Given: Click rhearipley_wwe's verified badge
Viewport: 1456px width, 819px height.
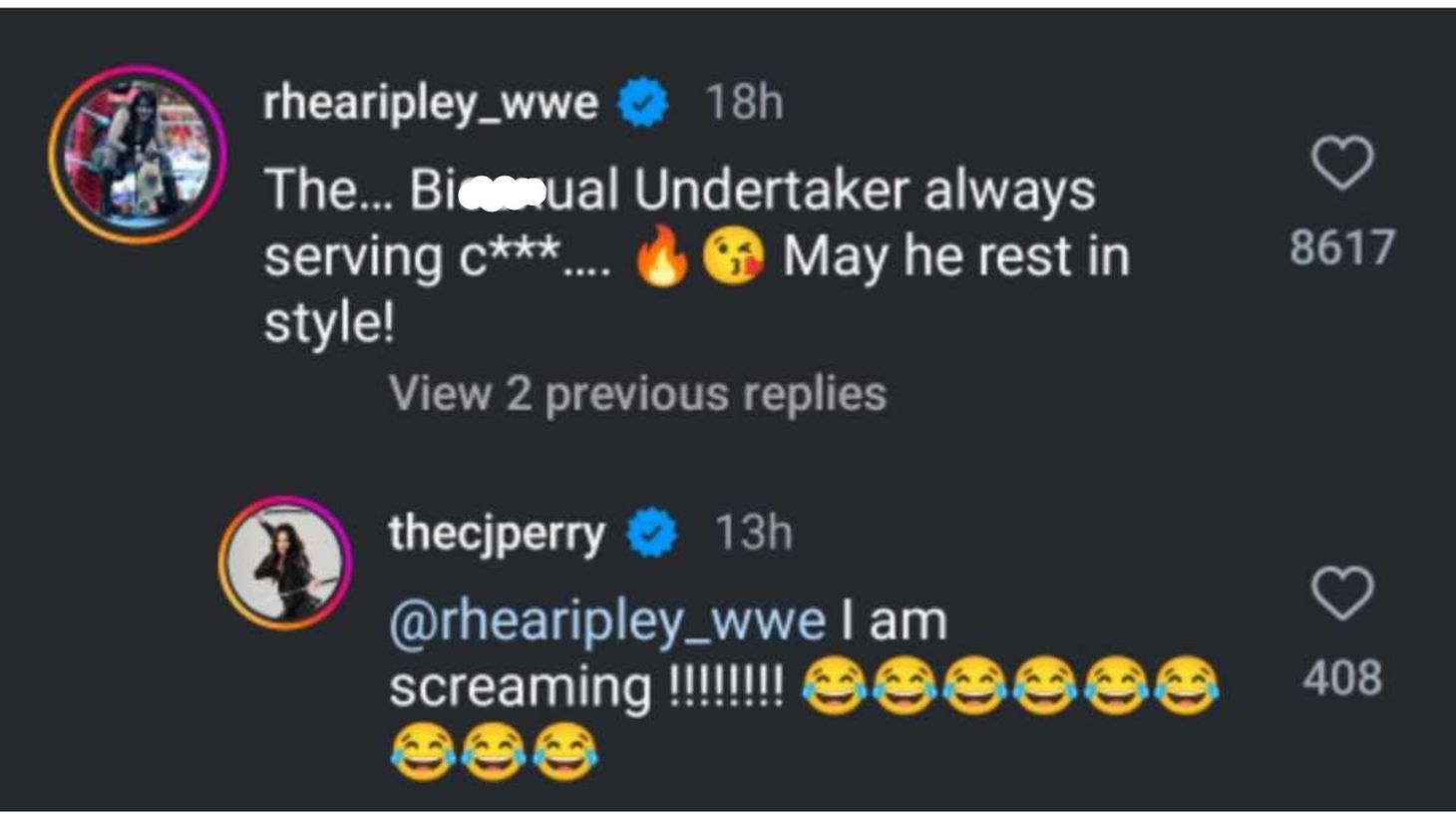Looking at the screenshot, I should (x=641, y=100).
